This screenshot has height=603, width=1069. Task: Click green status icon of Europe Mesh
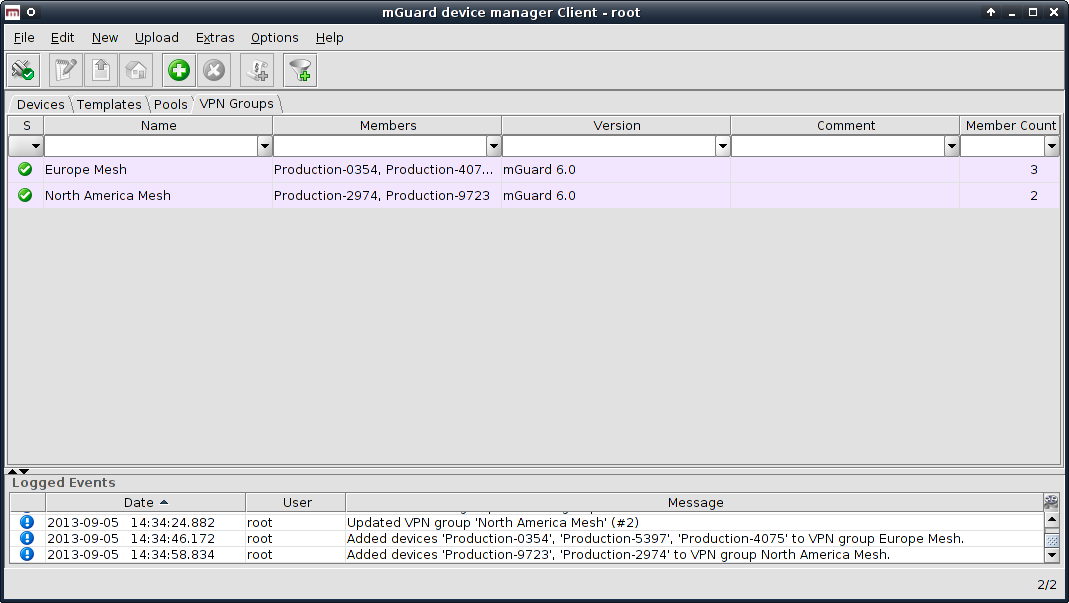click(25, 169)
